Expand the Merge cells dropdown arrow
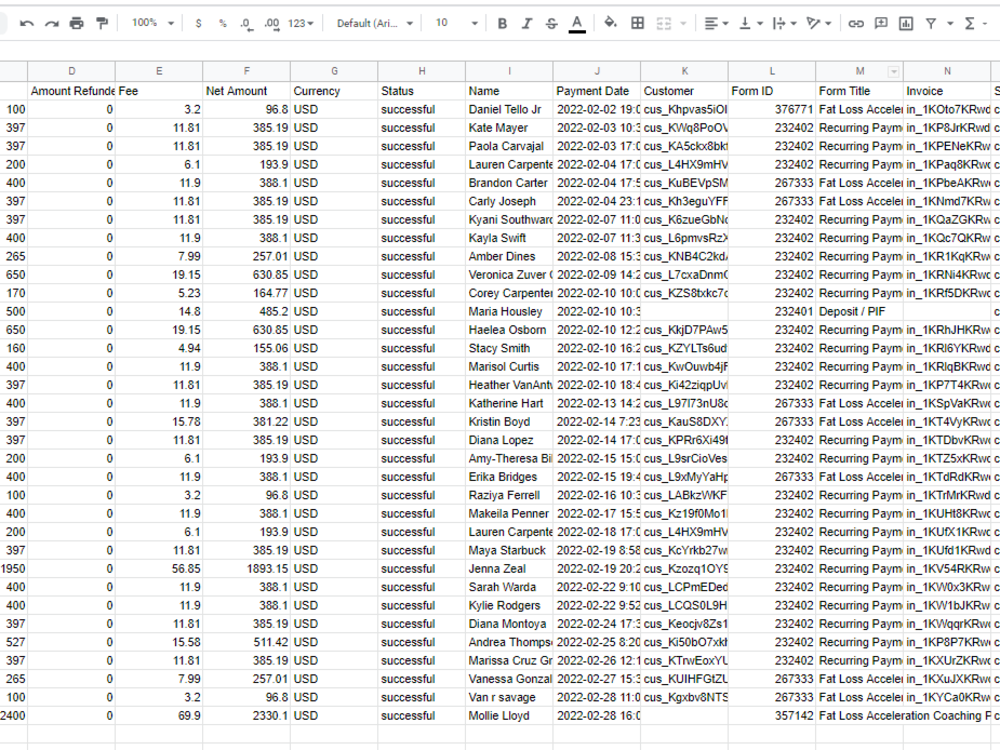This screenshot has width=1000, height=750. pyautogui.click(x=683, y=24)
